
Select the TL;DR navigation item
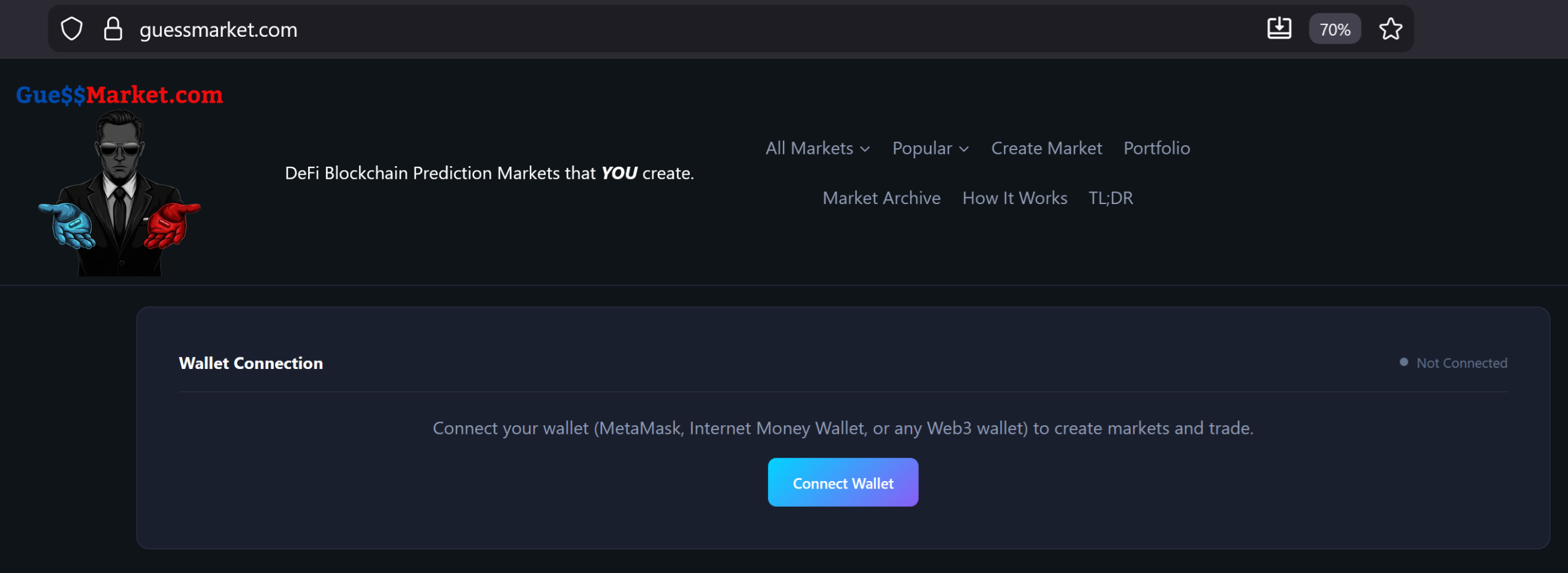1110,197
